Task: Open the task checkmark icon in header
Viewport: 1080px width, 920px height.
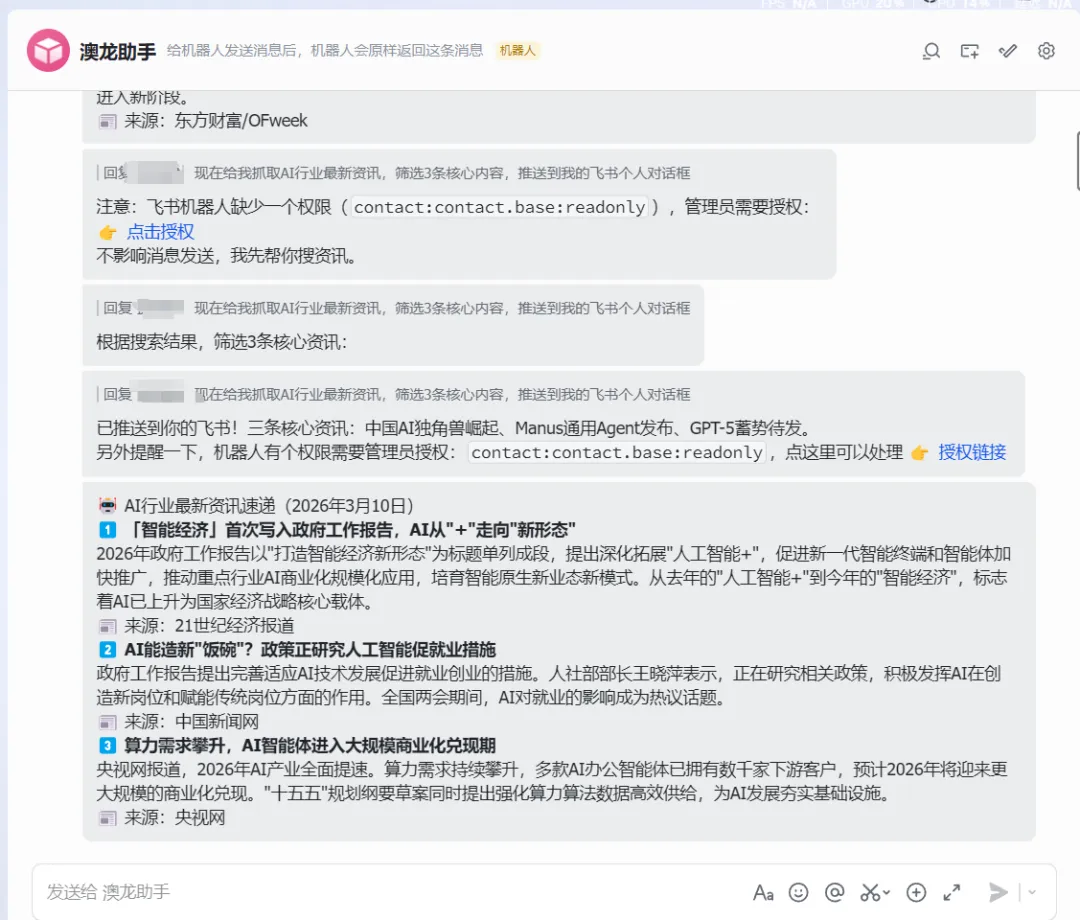Action: click(1008, 51)
